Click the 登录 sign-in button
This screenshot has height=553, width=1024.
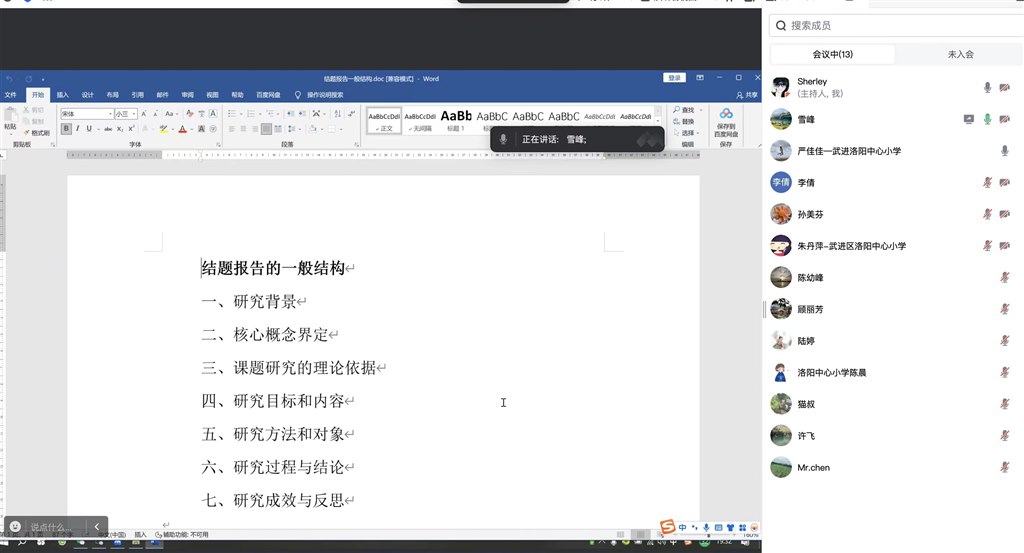[x=674, y=78]
